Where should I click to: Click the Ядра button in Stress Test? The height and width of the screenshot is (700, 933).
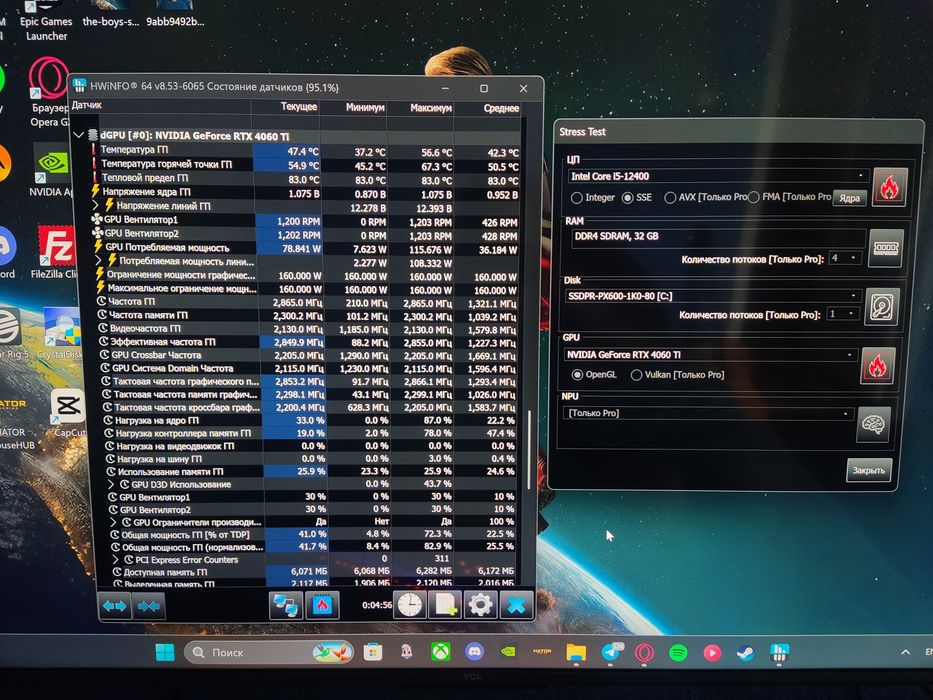click(849, 198)
